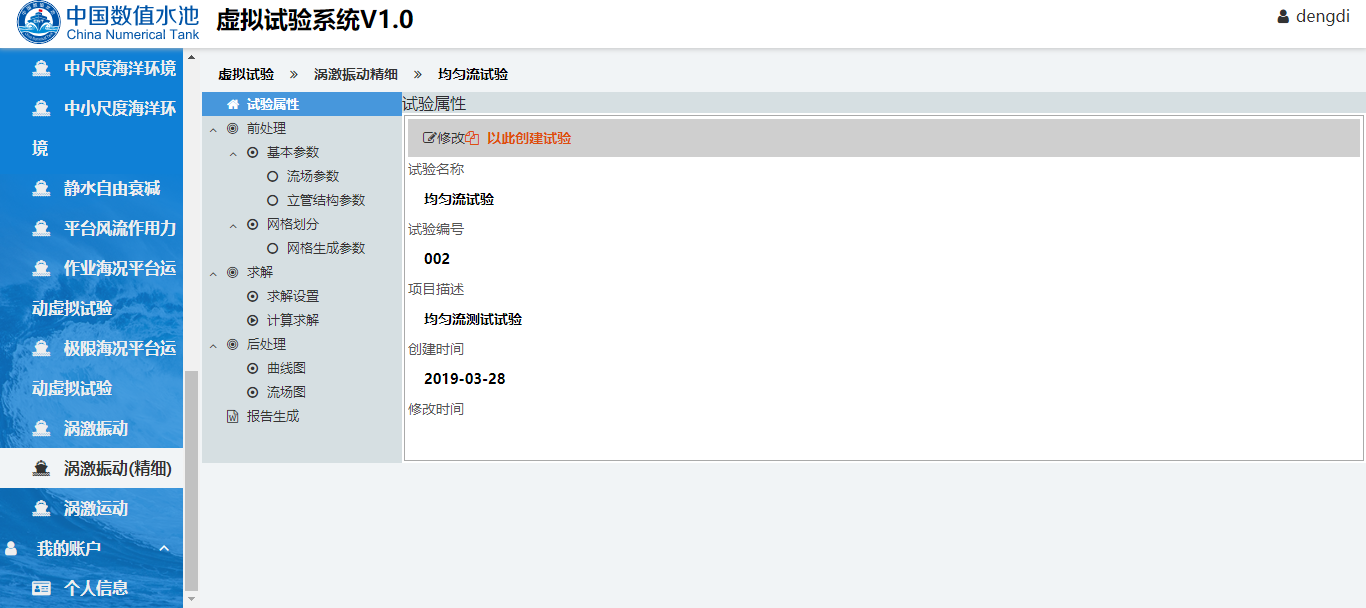This screenshot has width=1366, height=608.
Task: Select the 流场参数 tree node
Action: (x=312, y=176)
